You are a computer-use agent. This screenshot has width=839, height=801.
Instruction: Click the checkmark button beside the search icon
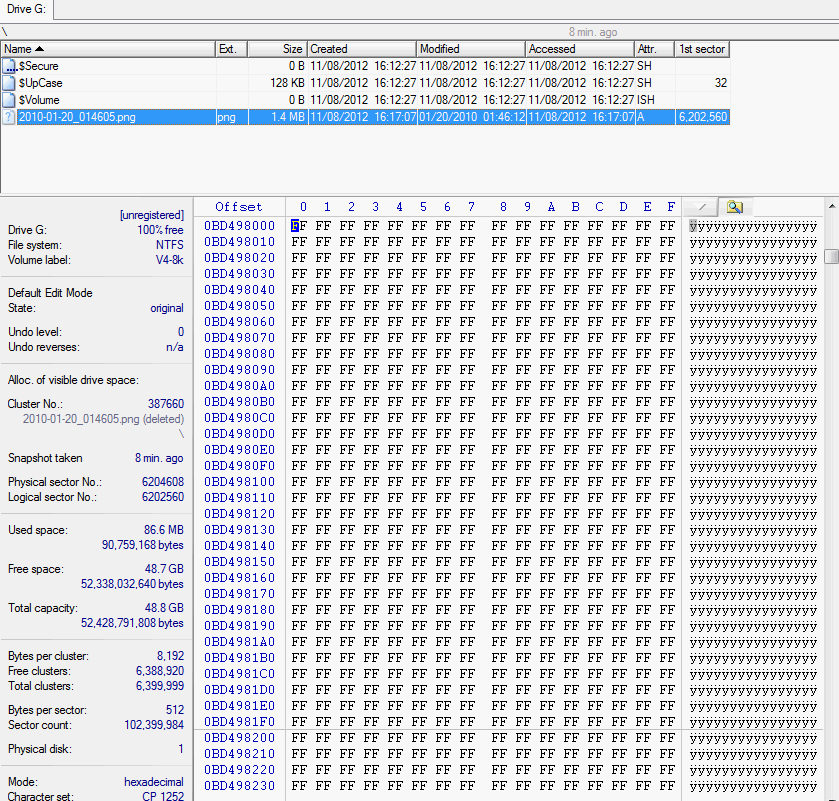point(701,207)
